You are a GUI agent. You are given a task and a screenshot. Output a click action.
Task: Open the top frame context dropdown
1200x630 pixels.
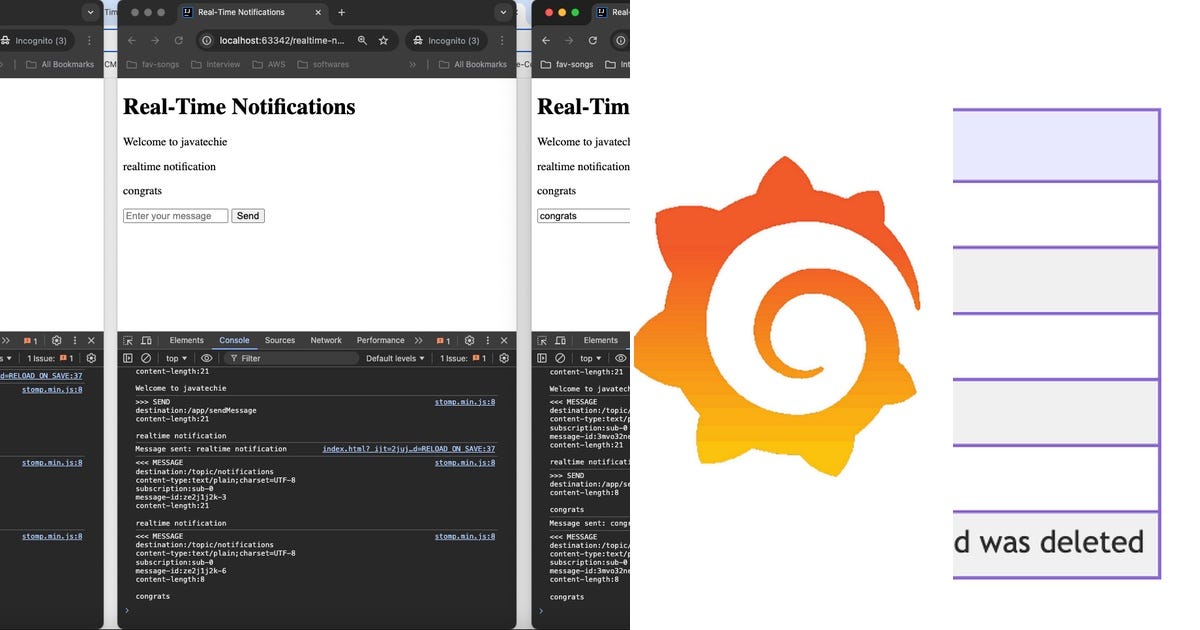[x=176, y=357]
